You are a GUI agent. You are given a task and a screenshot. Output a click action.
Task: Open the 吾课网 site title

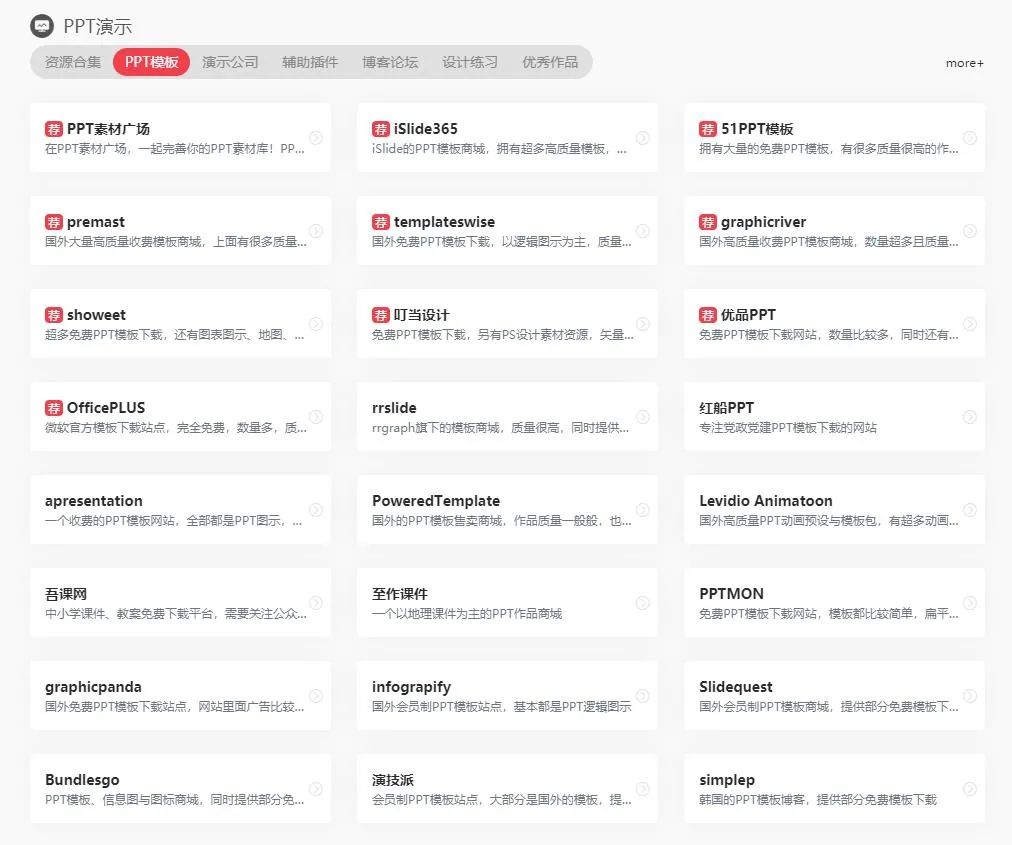66,593
